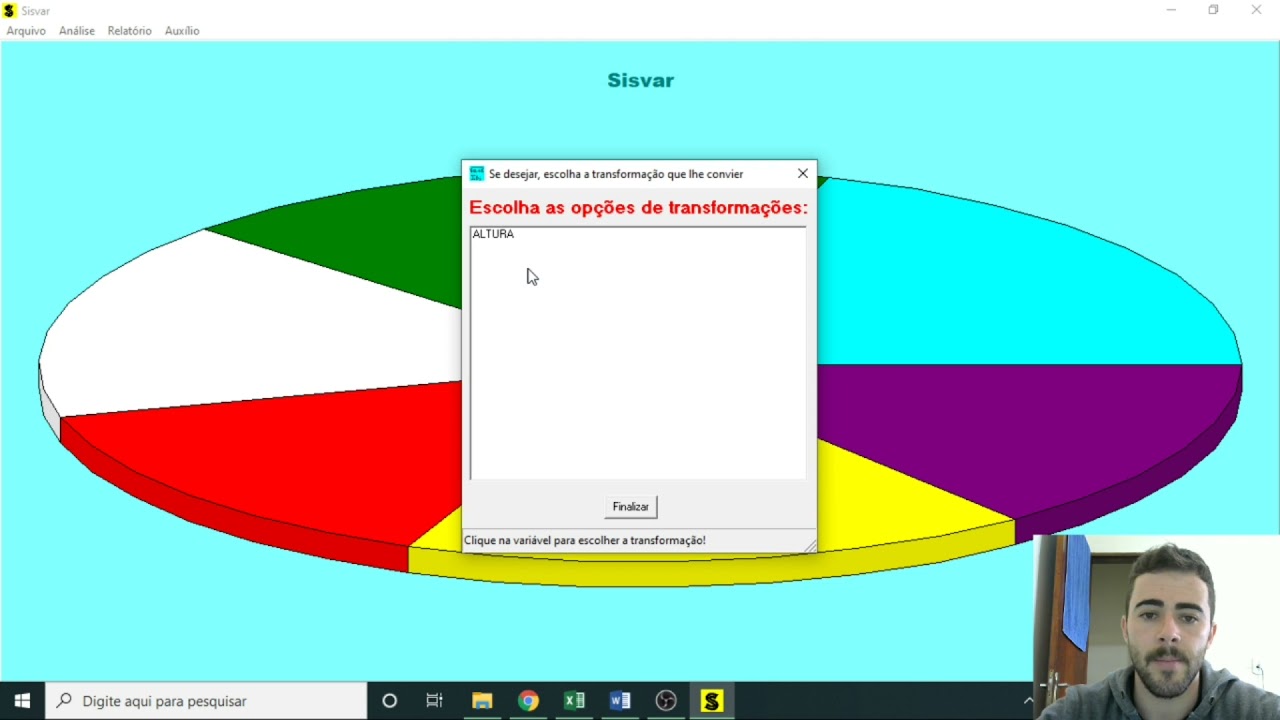This screenshot has height=720, width=1280.
Task: Minimize the Sisvar window
Action: (1171, 10)
